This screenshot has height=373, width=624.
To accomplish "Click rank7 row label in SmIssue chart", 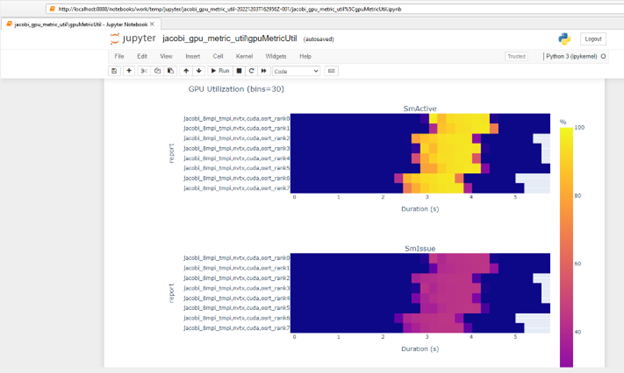I will point(236,328).
